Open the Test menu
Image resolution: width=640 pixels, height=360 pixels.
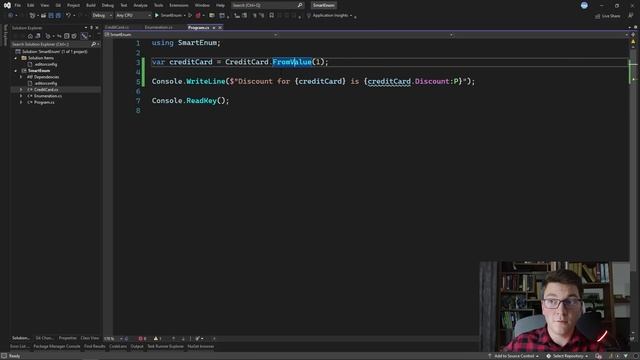[124, 5]
